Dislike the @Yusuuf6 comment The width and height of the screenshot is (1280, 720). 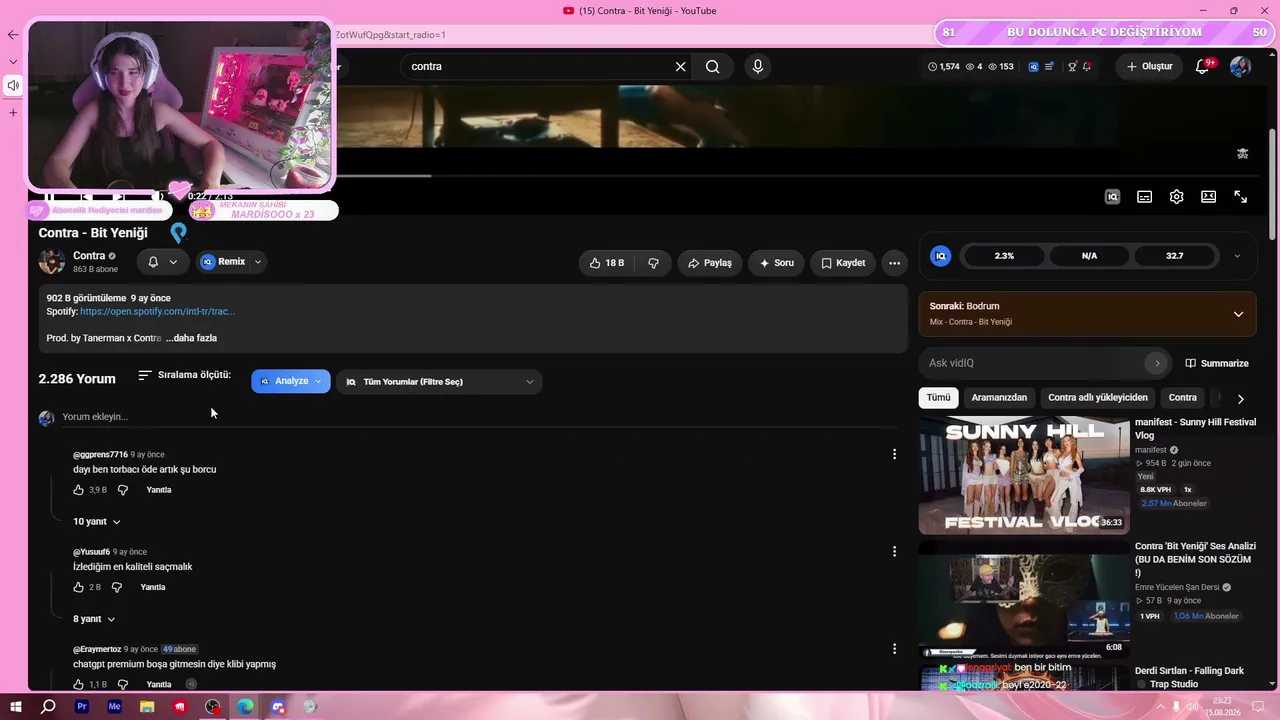[117, 587]
